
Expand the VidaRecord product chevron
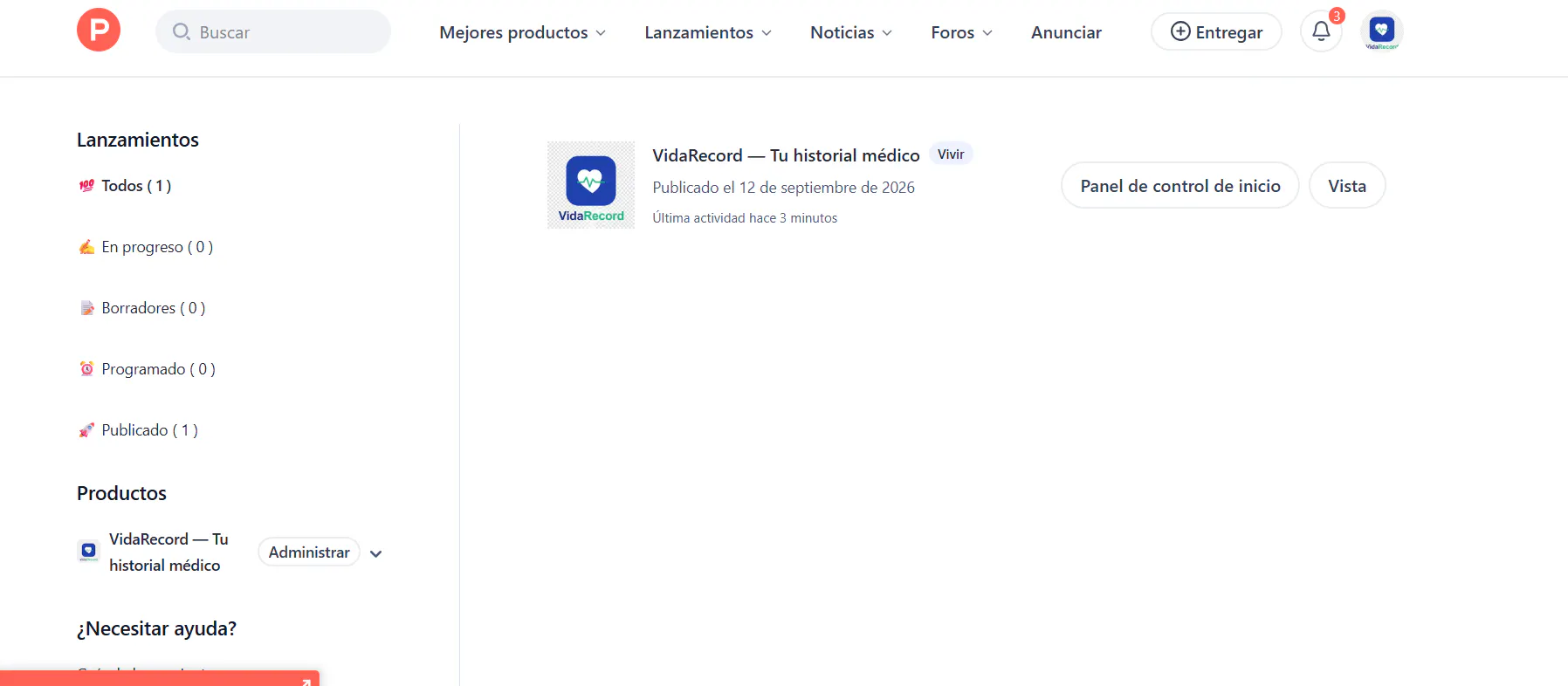[376, 553]
